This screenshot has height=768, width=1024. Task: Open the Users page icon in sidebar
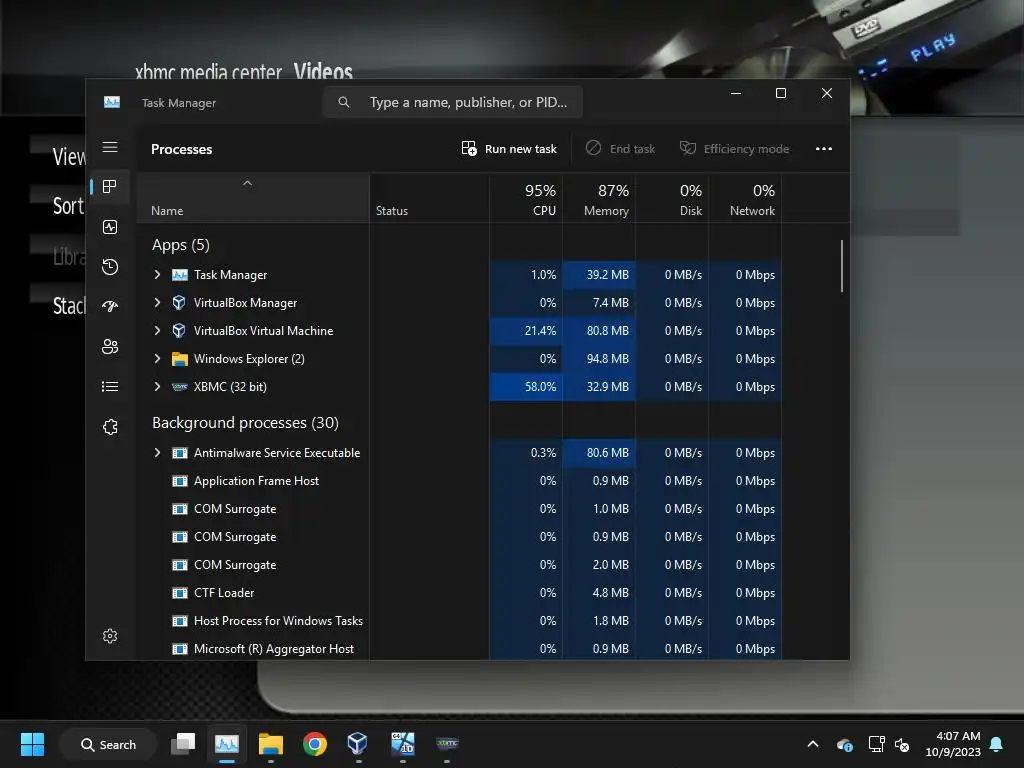110,346
